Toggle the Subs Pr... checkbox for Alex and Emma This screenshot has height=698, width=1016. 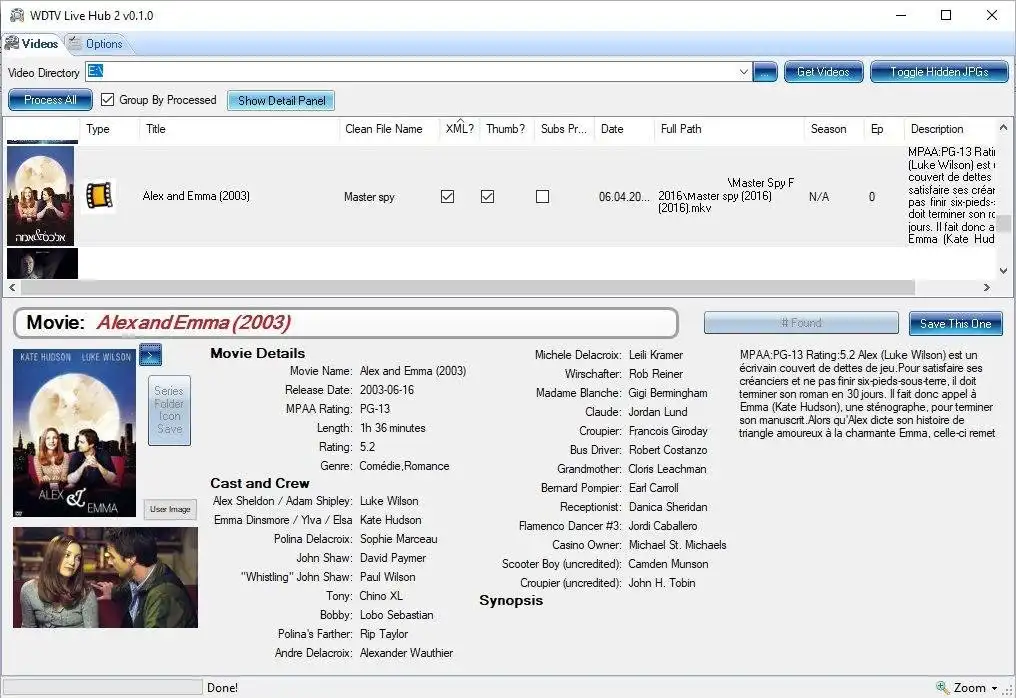coord(542,196)
